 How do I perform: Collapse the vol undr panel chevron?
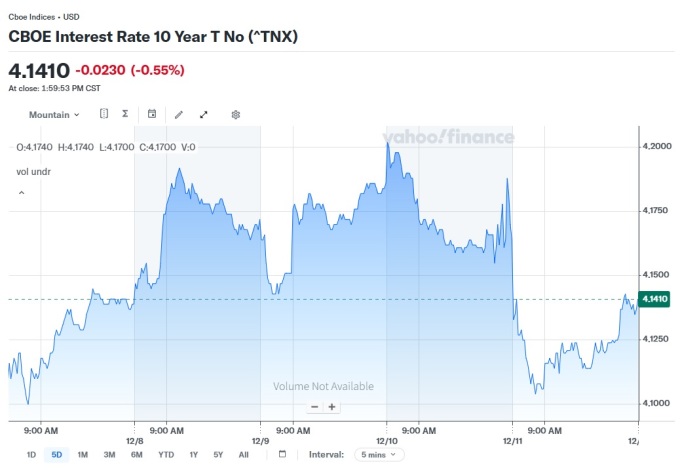(21, 192)
